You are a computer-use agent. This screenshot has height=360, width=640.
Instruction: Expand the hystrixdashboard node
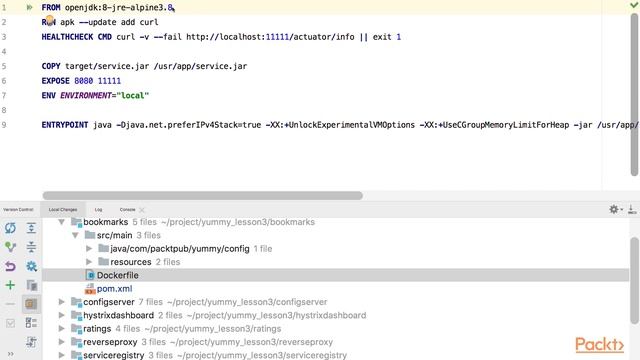point(62,316)
